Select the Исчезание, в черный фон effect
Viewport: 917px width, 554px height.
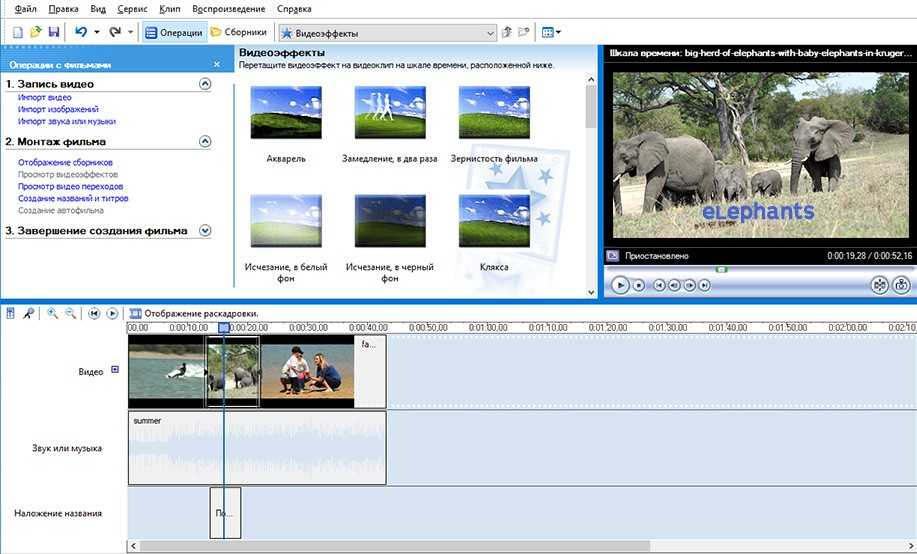pos(390,221)
